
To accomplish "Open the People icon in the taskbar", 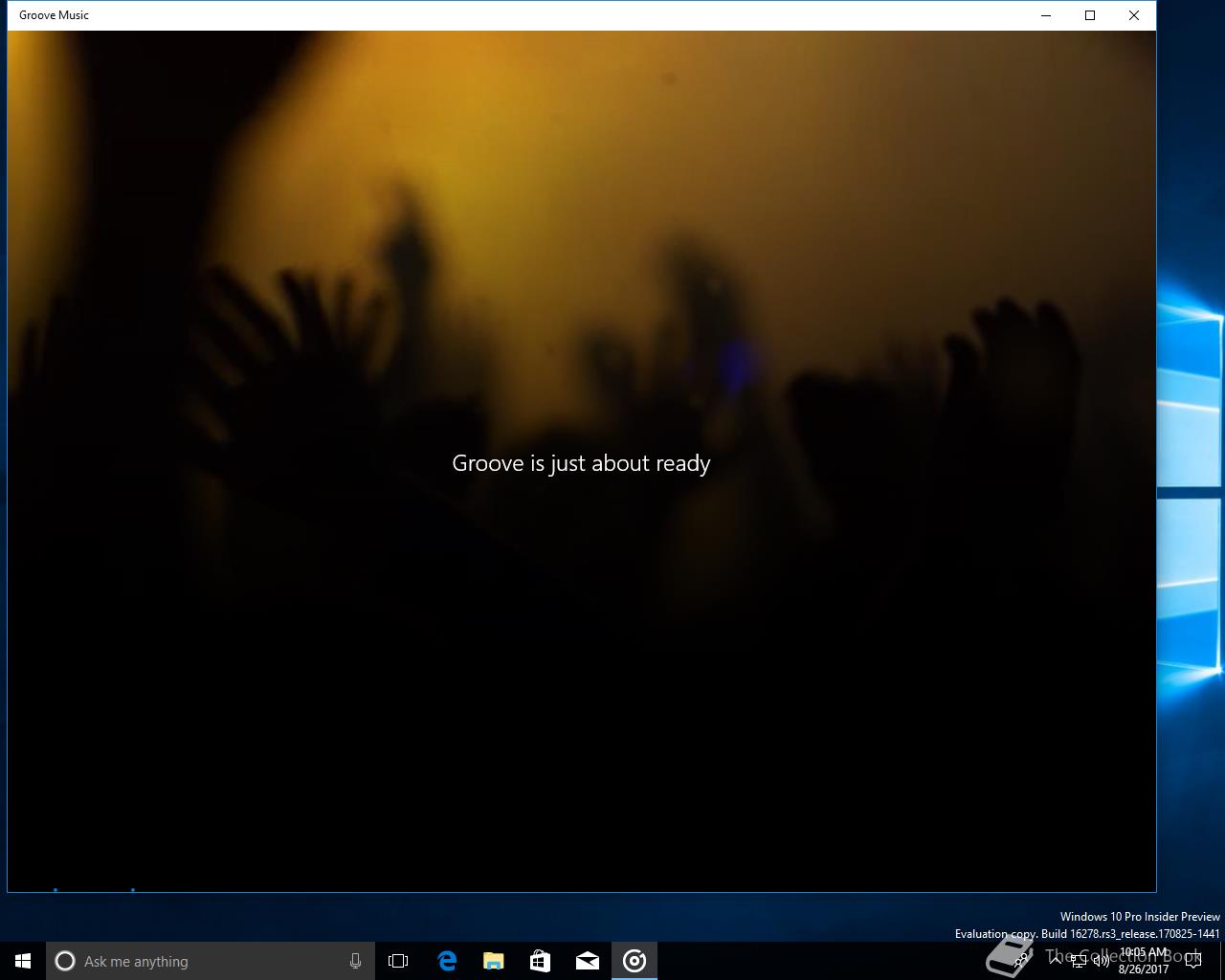I will pyautogui.click(x=1022, y=961).
